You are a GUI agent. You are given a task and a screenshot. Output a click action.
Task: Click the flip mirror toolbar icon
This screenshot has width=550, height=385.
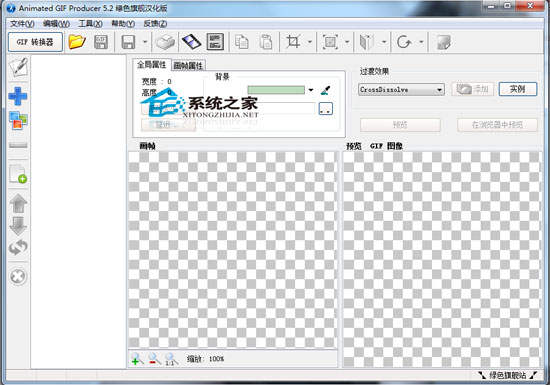[x=367, y=42]
